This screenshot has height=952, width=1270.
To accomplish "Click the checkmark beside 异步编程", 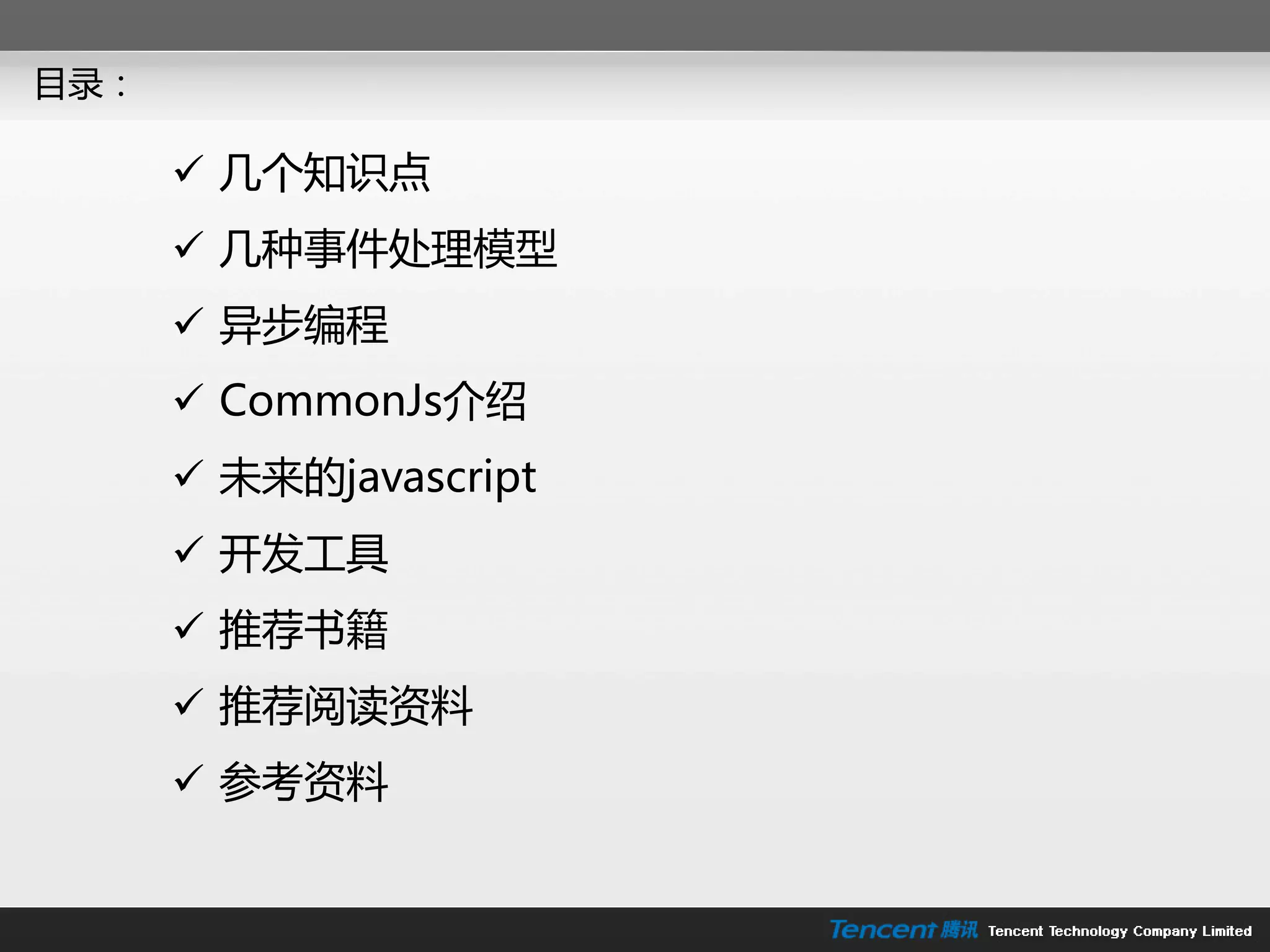I will click(188, 322).
